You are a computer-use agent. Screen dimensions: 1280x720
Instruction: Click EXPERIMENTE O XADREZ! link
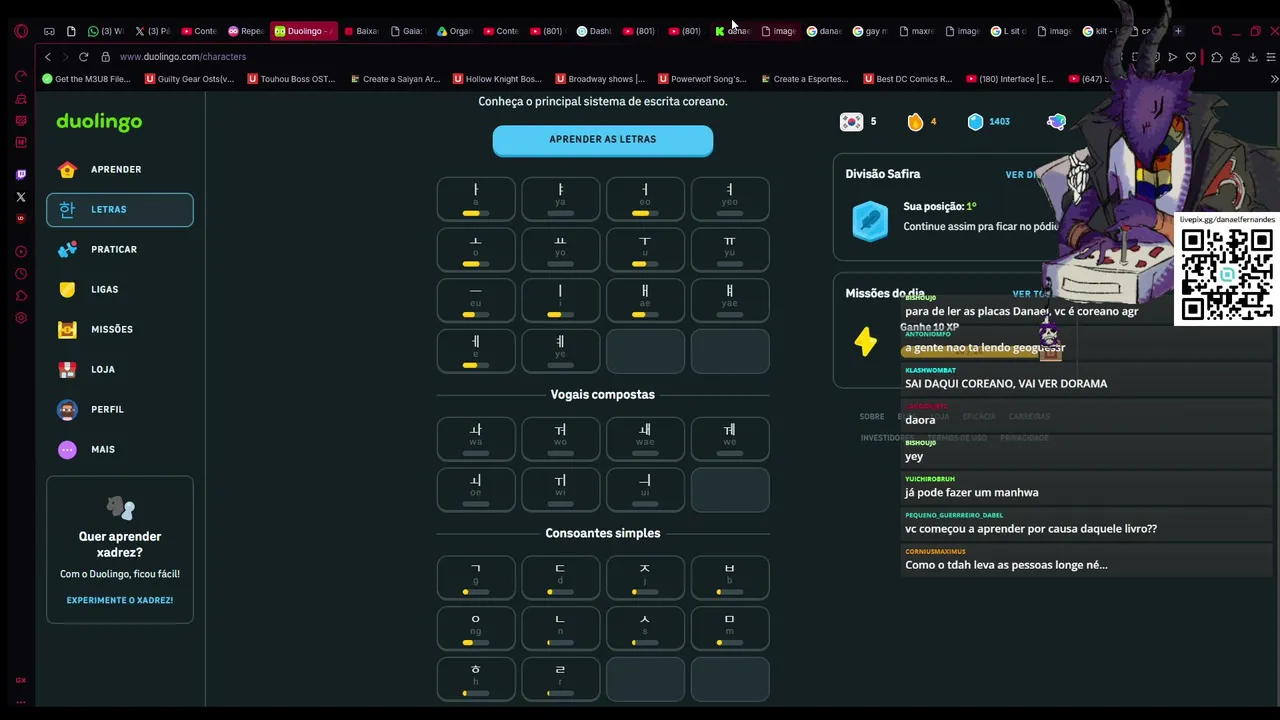click(x=120, y=600)
